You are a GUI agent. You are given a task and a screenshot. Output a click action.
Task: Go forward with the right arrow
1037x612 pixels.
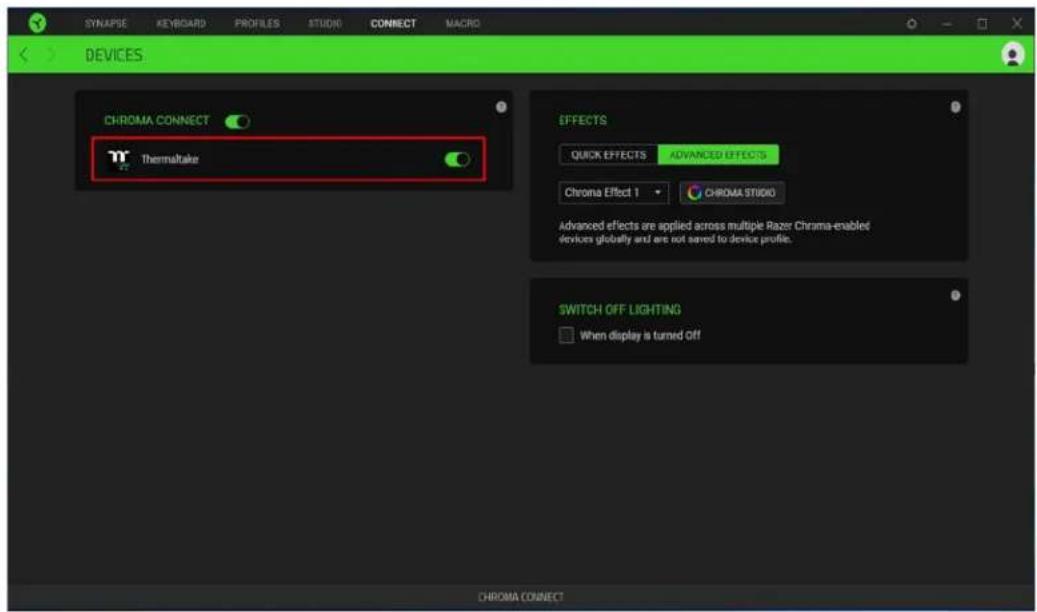[x=51, y=55]
